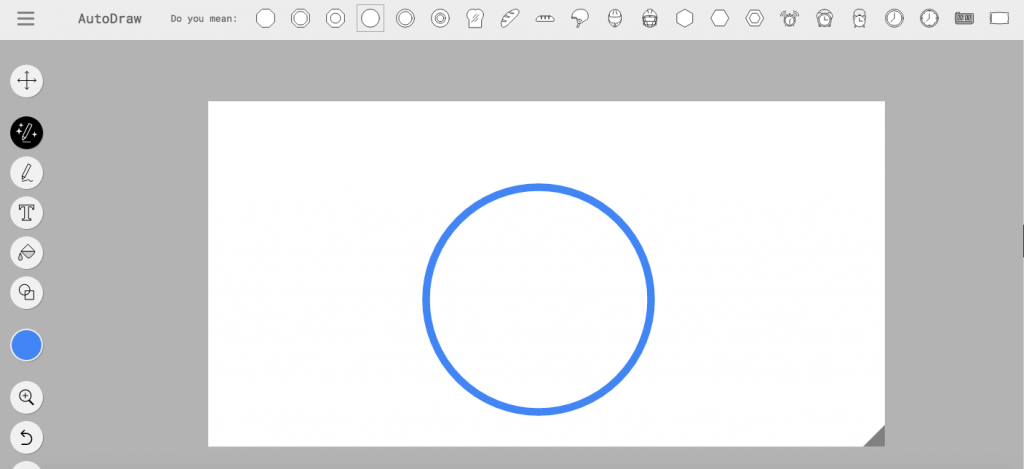Choose the hexagon nut with inner hexagon
This screenshot has height=469, width=1024.
(755, 18)
